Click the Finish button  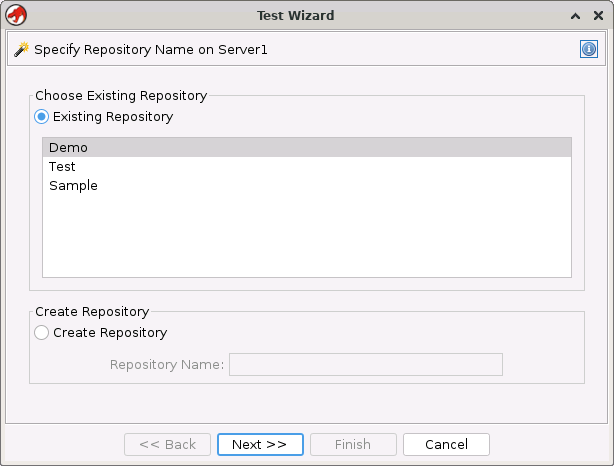(x=353, y=444)
